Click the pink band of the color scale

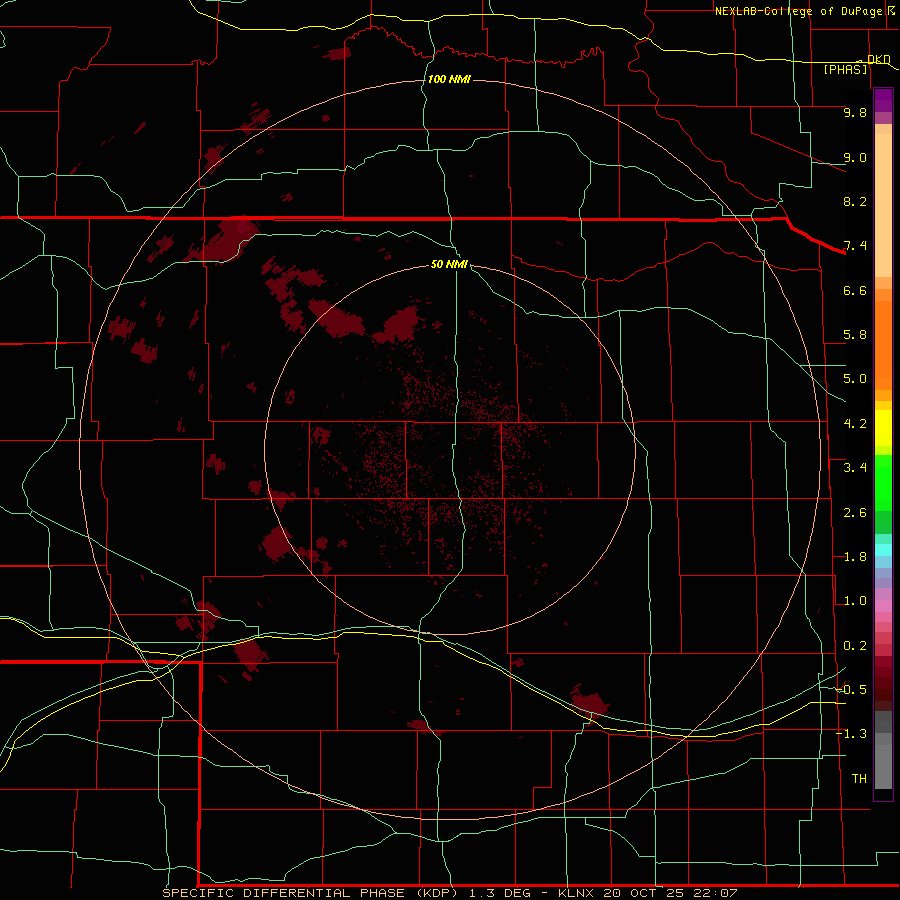883,606
